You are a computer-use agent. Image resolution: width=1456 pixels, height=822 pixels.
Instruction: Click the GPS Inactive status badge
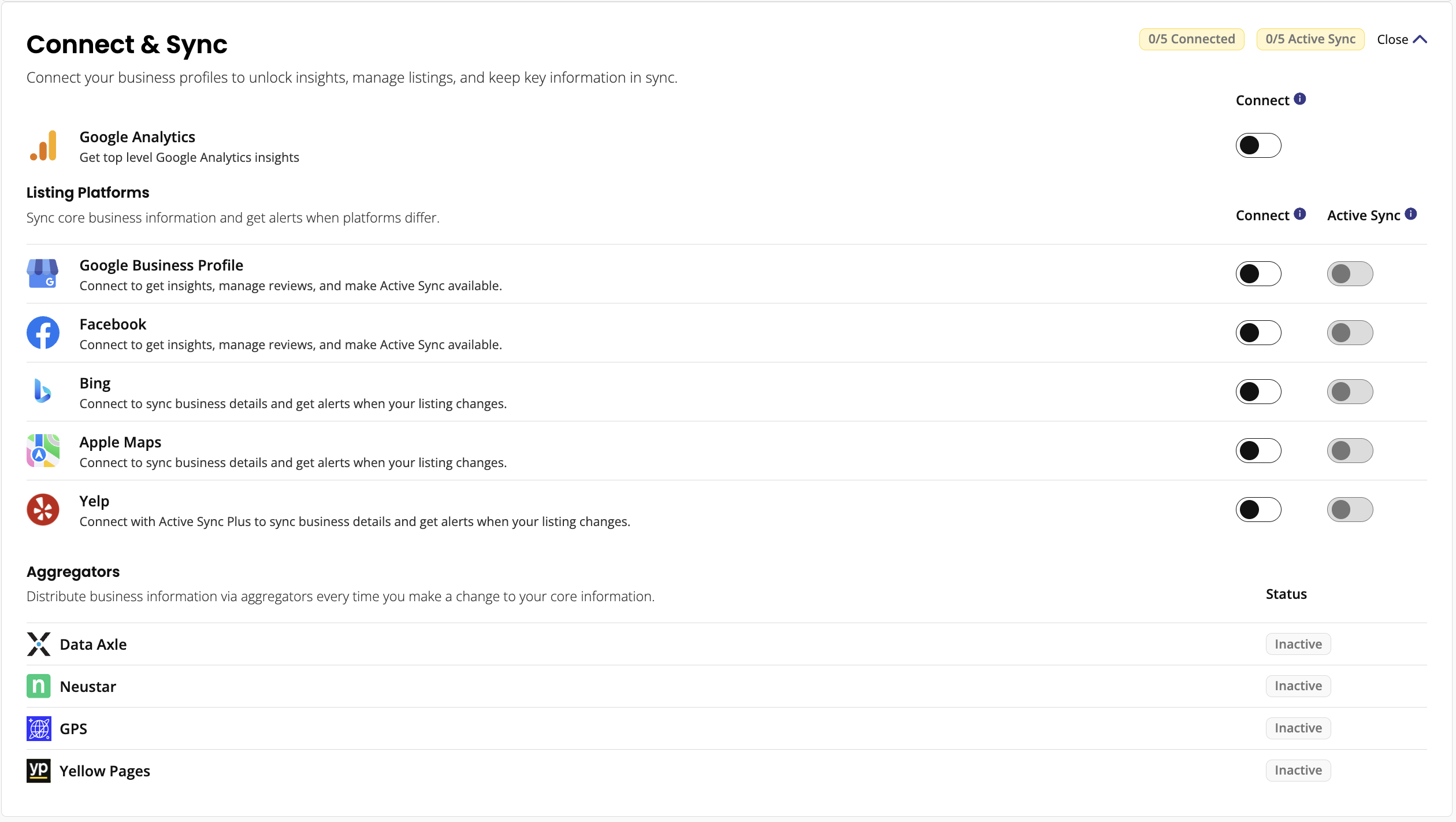point(1298,728)
